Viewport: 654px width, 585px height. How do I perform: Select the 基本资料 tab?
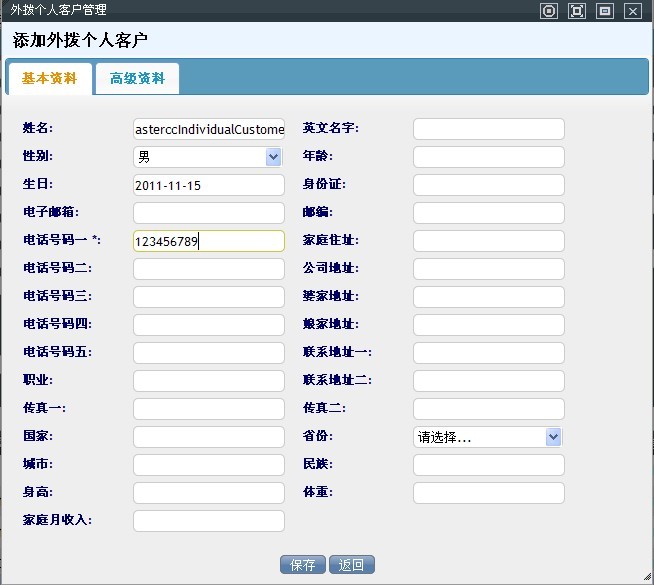[49, 79]
